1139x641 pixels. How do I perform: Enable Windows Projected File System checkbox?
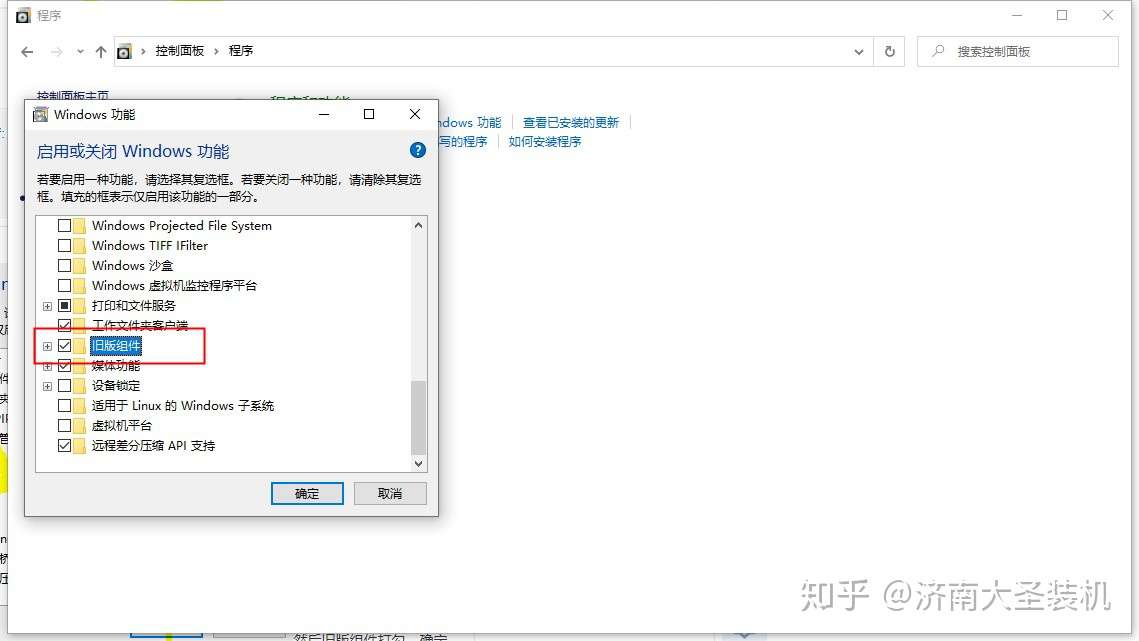click(65, 226)
